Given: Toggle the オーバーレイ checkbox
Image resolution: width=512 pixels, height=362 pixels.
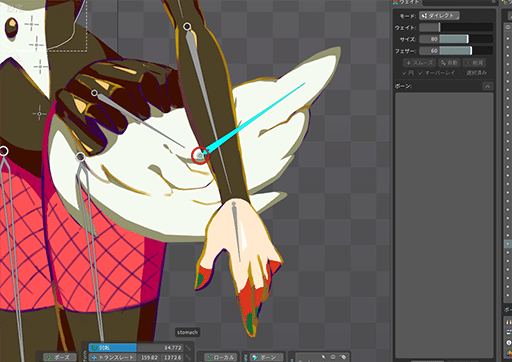Looking at the screenshot, I should tap(437, 72).
